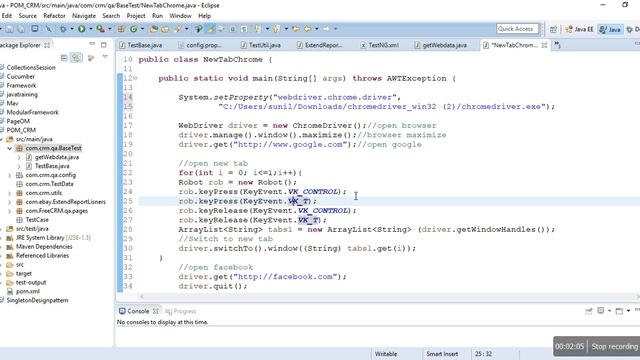640x360 pixels.
Task: Select pom.xml in Package Explorer
Action: tap(28, 291)
